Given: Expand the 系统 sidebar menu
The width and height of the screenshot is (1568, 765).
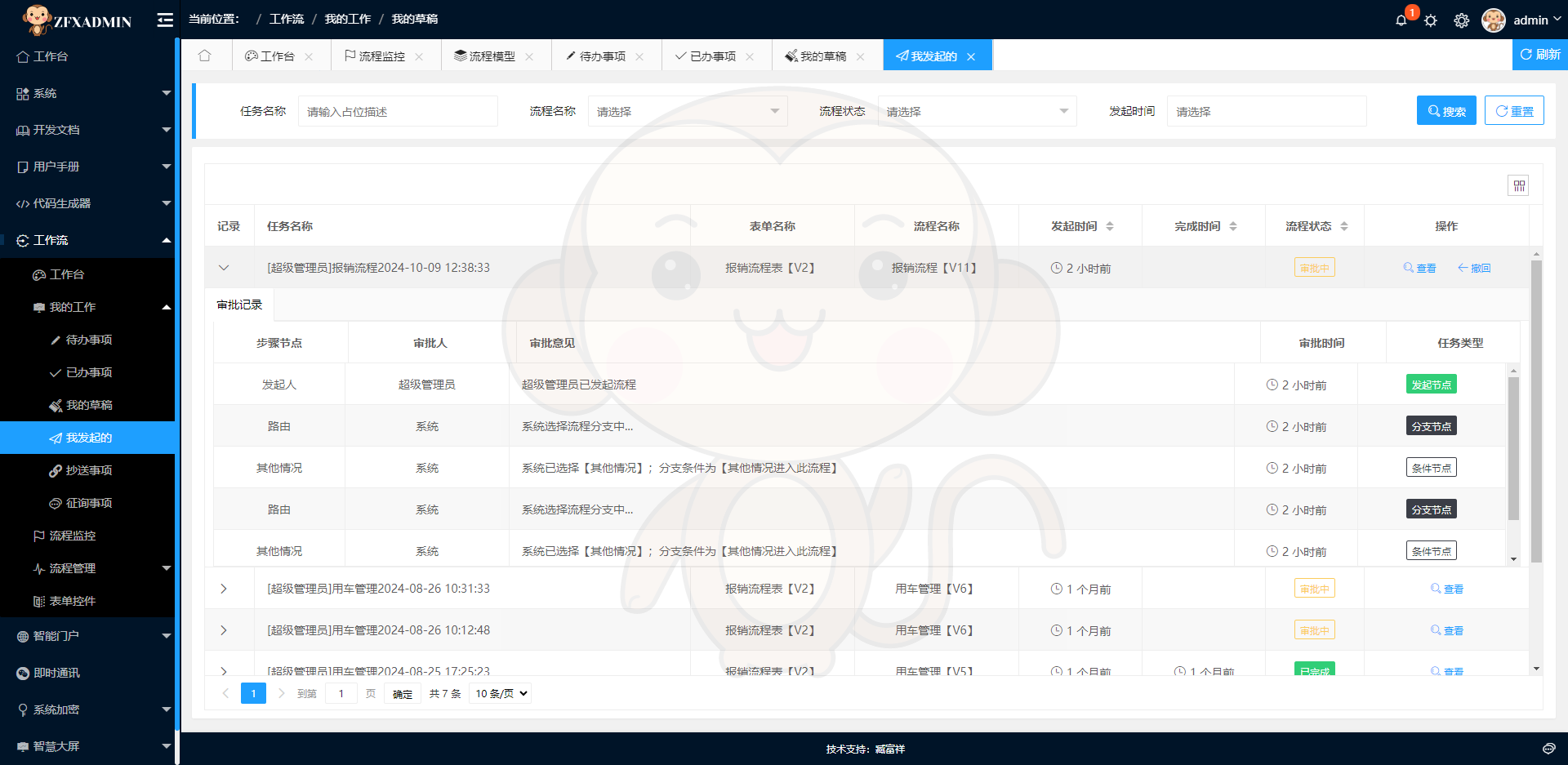Looking at the screenshot, I should [87, 93].
